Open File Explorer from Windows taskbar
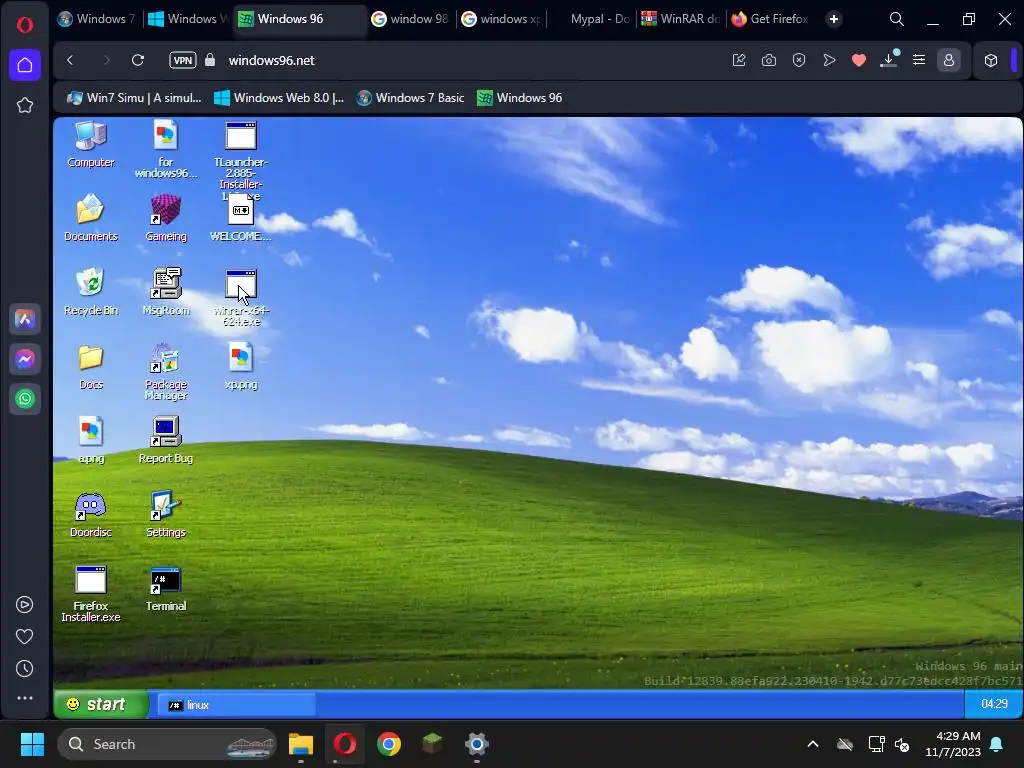The width and height of the screenshot is (1024, 768). coord(301,744)
